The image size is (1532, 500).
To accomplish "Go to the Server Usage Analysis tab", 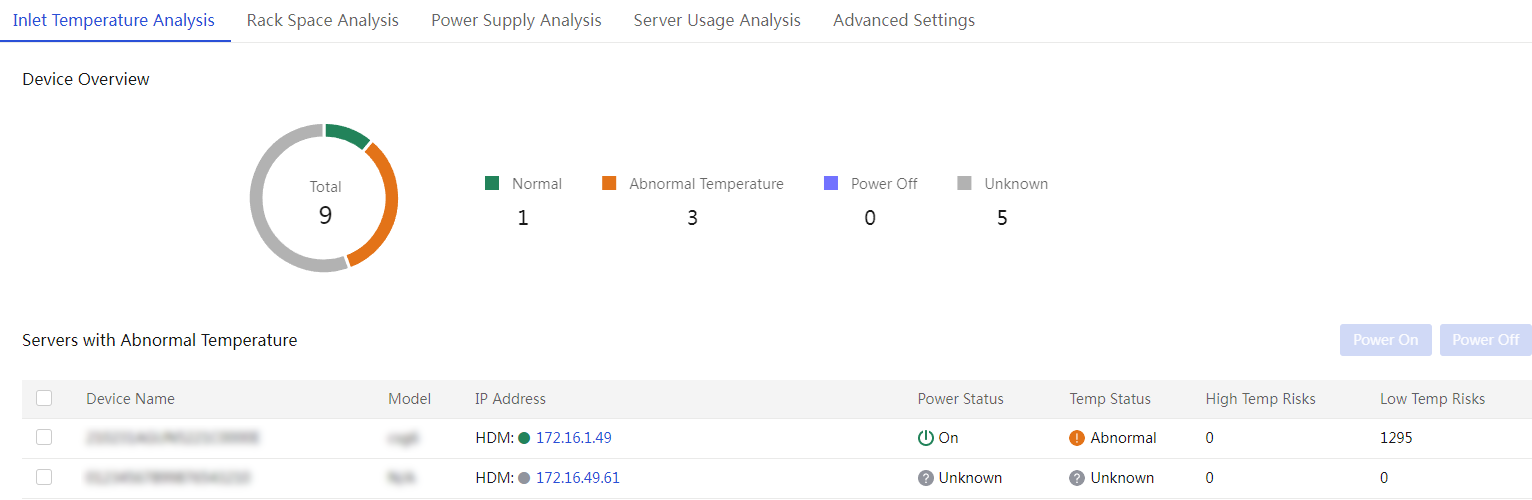I will pyautogui.click(x=717, y=20).
